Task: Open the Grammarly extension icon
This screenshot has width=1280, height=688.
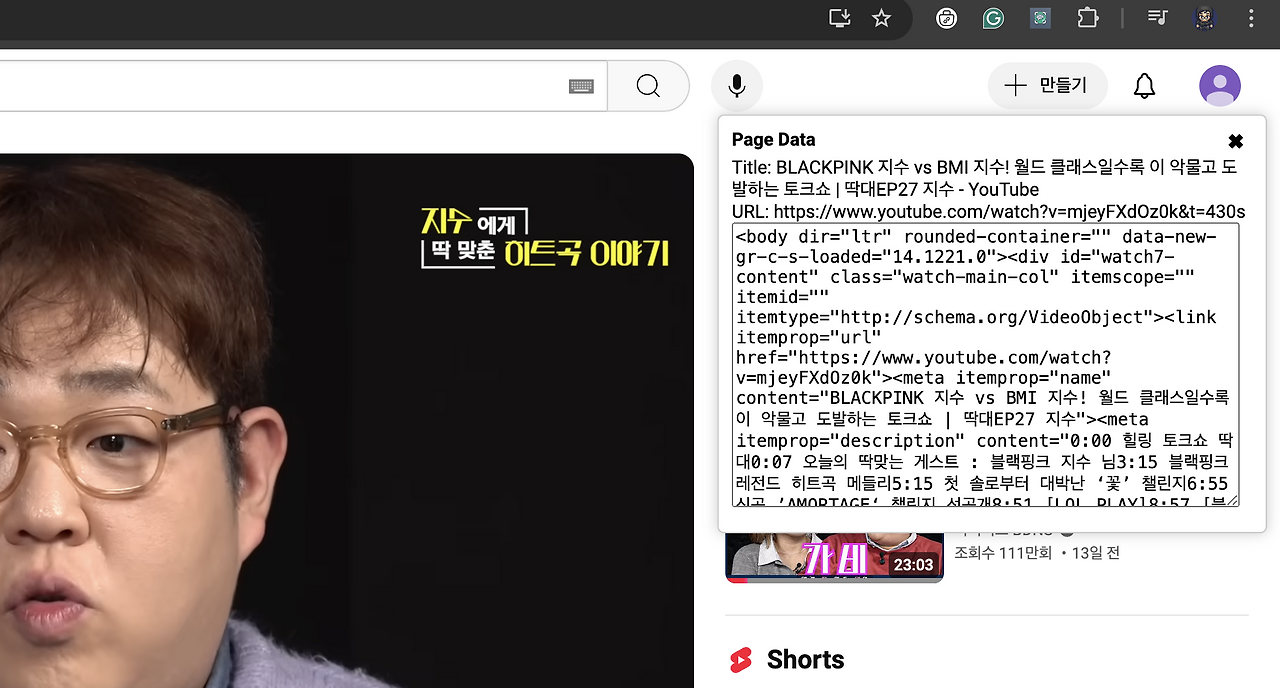Action: pos(993,18)
